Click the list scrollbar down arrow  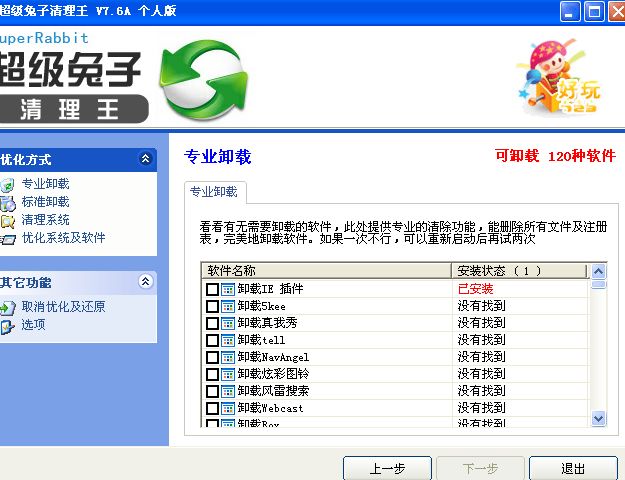pos(598,419)
